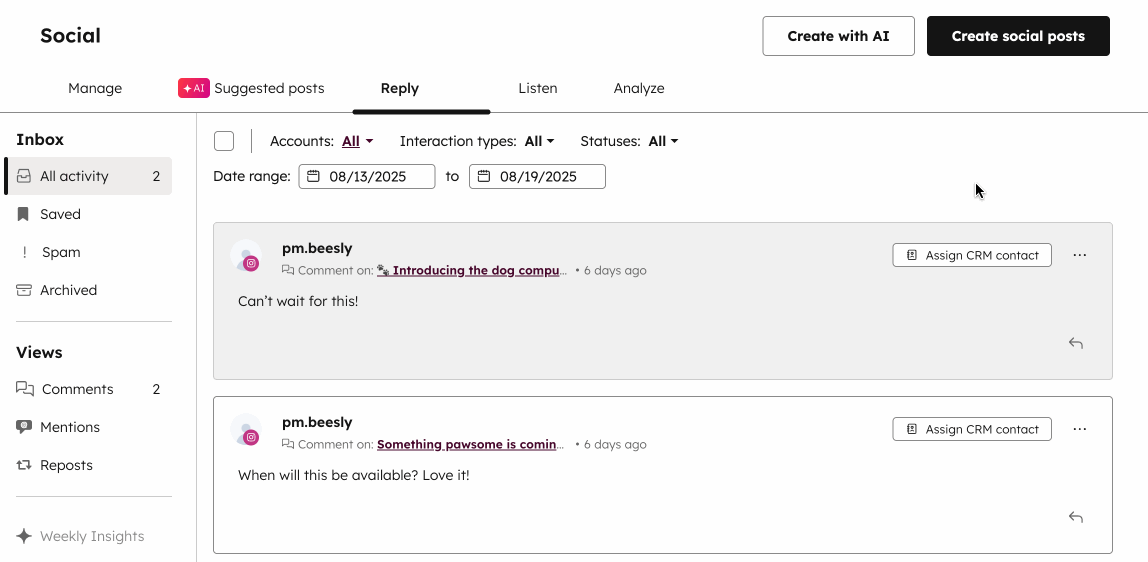
Task: Click the start date field 08/13/2025
Action: [367, 176]
